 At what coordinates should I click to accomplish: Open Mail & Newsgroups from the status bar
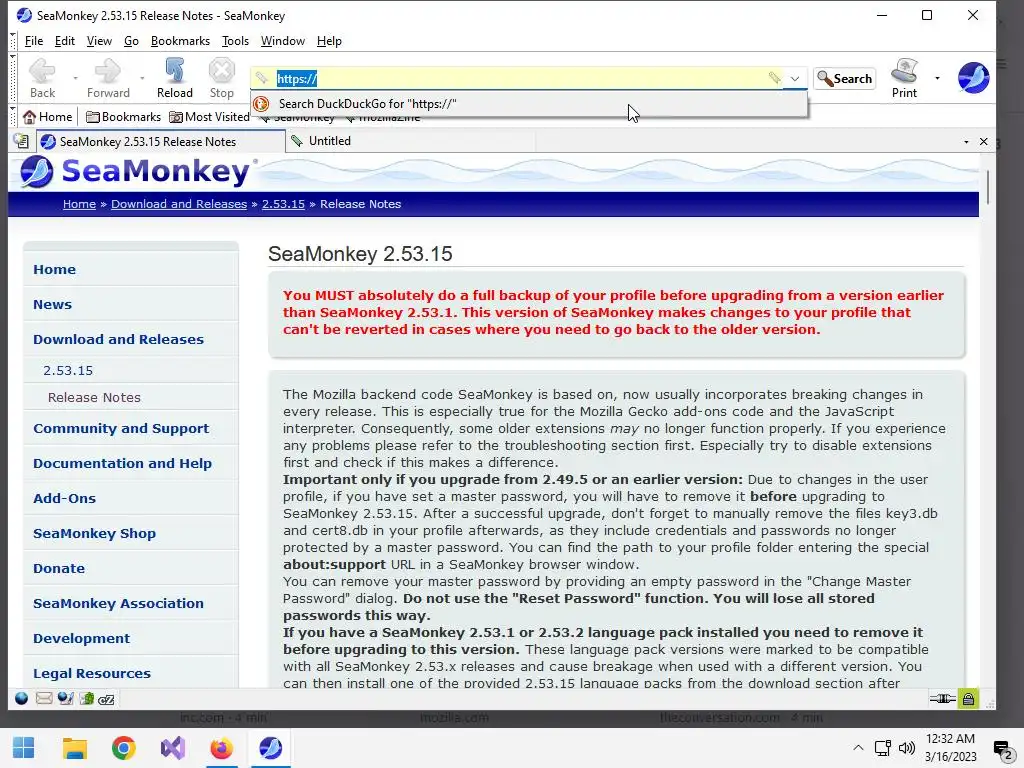tap(44, 699)
